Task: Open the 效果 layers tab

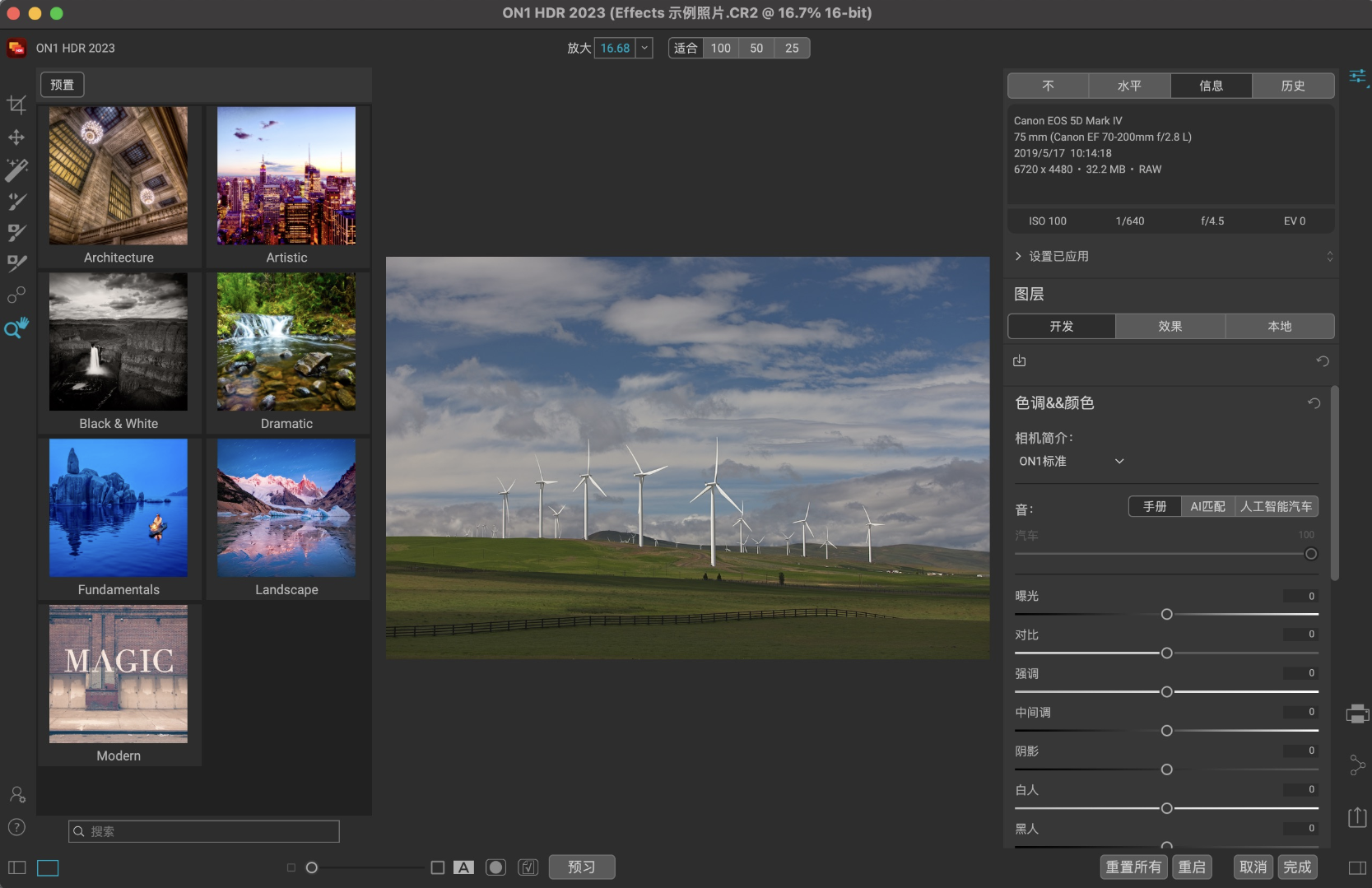Action: [x=1170, y=326]
